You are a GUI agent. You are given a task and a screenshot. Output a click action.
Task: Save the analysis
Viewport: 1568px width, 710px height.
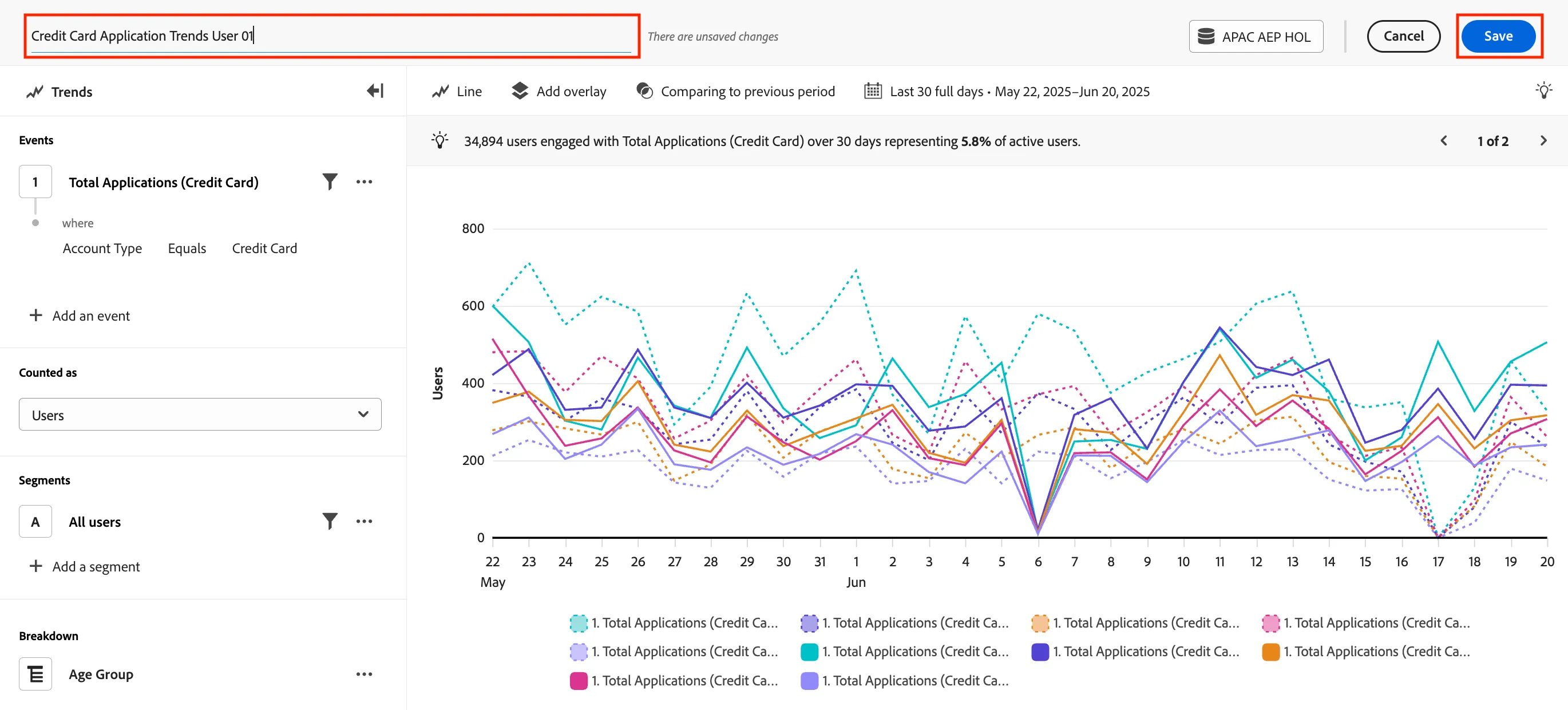coord(1498,37)
